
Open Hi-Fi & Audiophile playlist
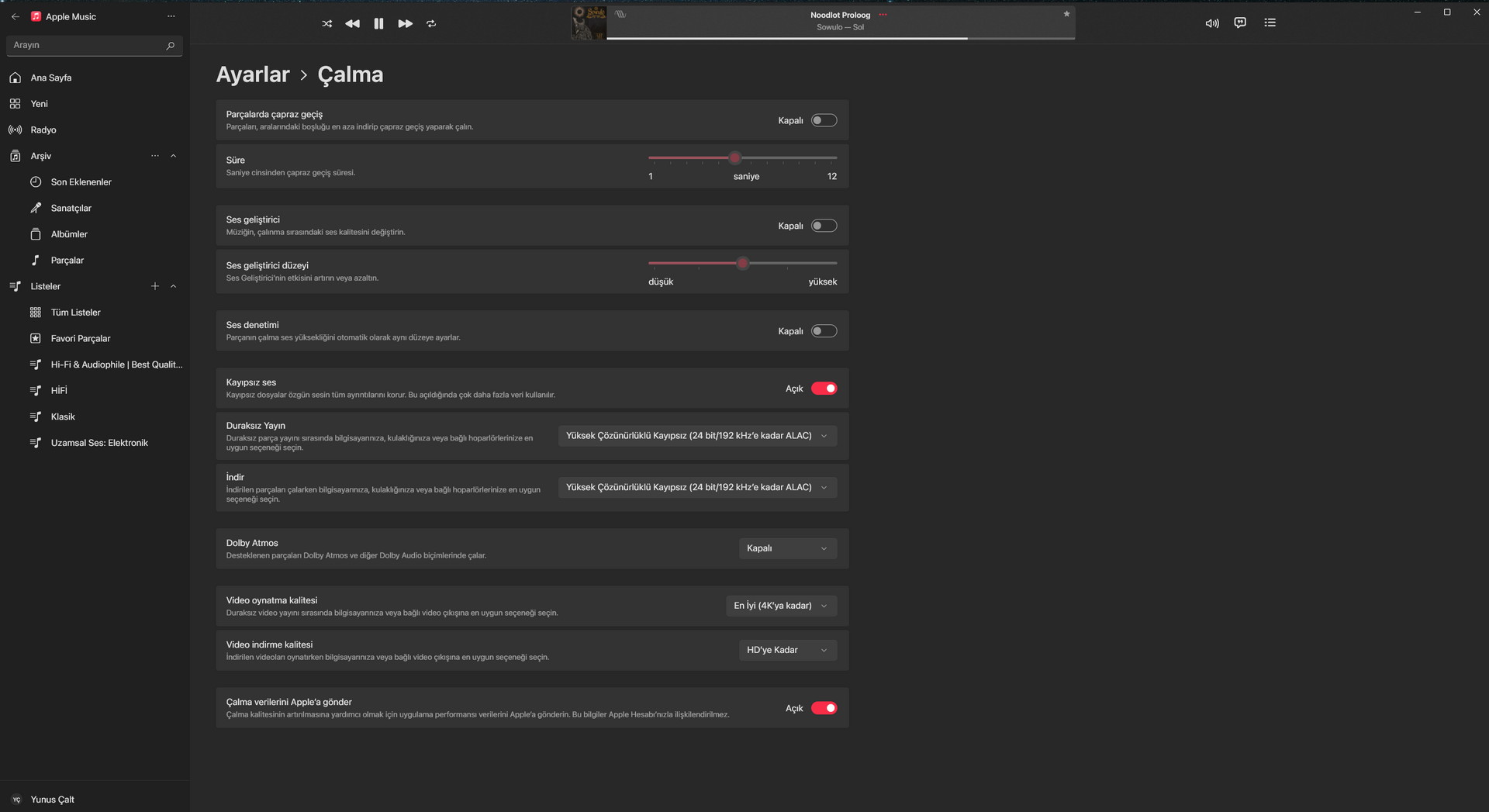95,365
